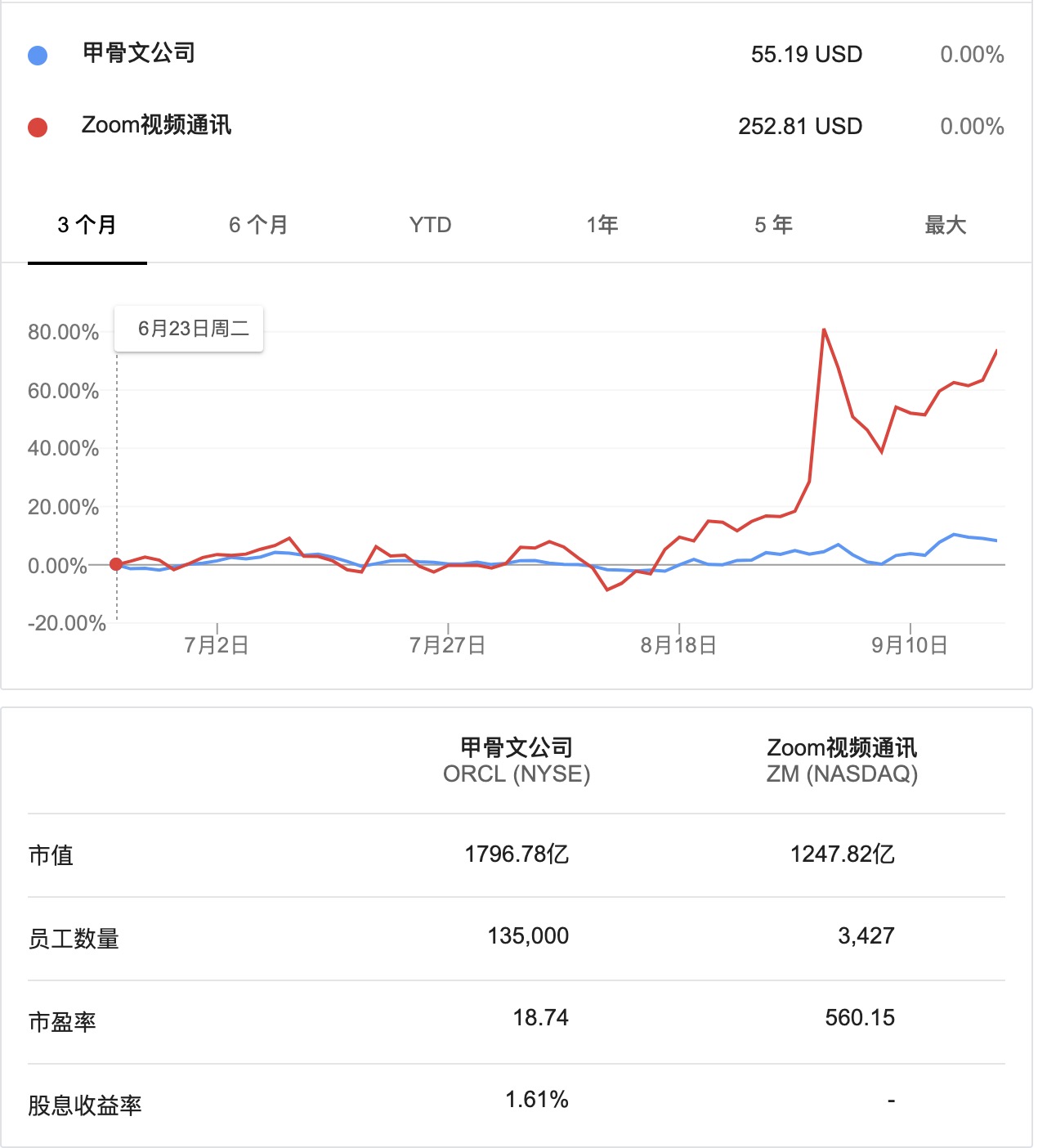The image size is (1038, 1148).
Task: Click the 市盈率 row label
Action: click(x=62, y=1022)
